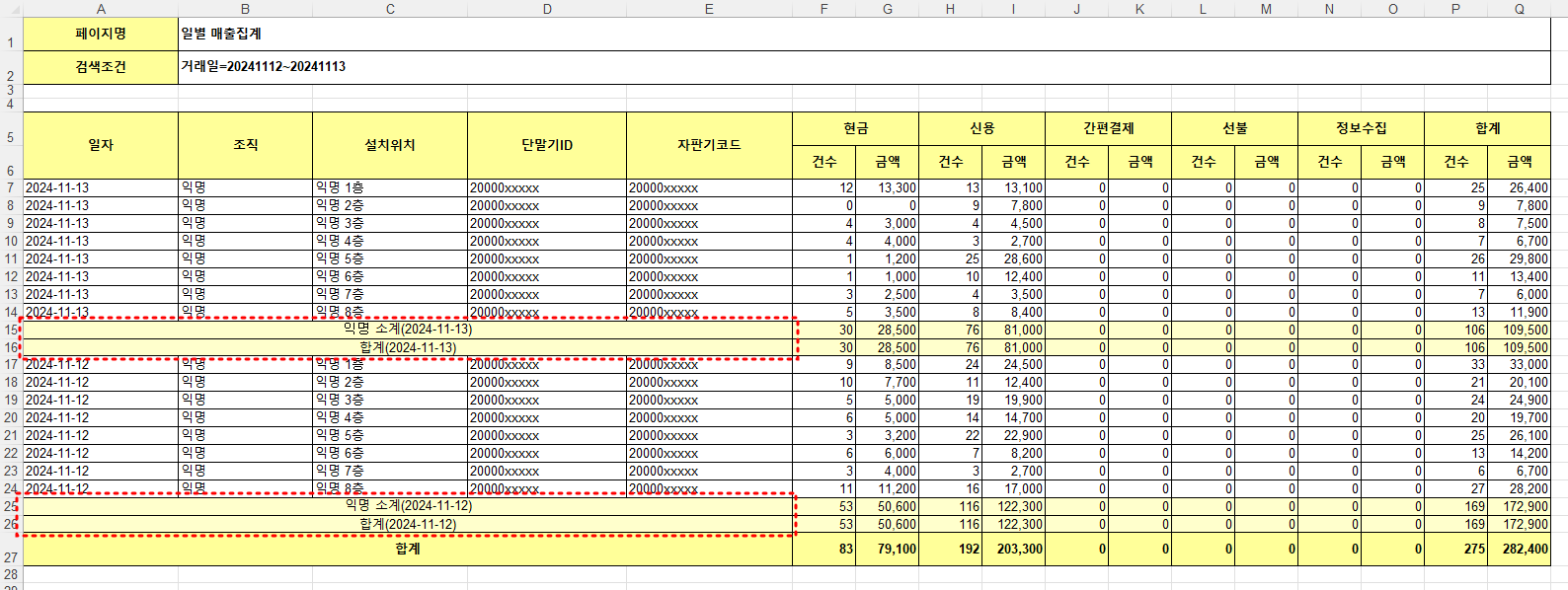Select the 일자 header cell
The image size is (1568, 590).
(x=101, y=145)
